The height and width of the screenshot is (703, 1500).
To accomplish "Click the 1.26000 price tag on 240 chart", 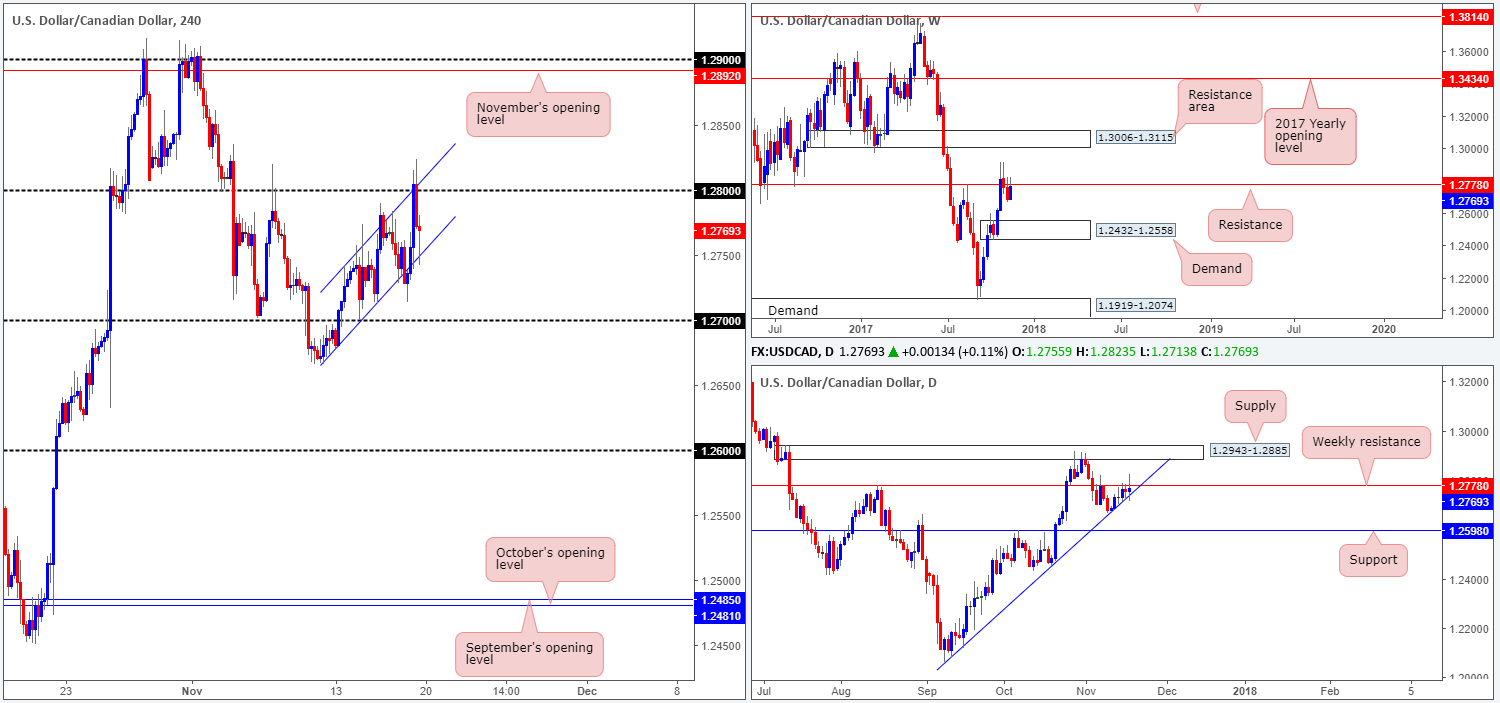I will pos(719,451).
